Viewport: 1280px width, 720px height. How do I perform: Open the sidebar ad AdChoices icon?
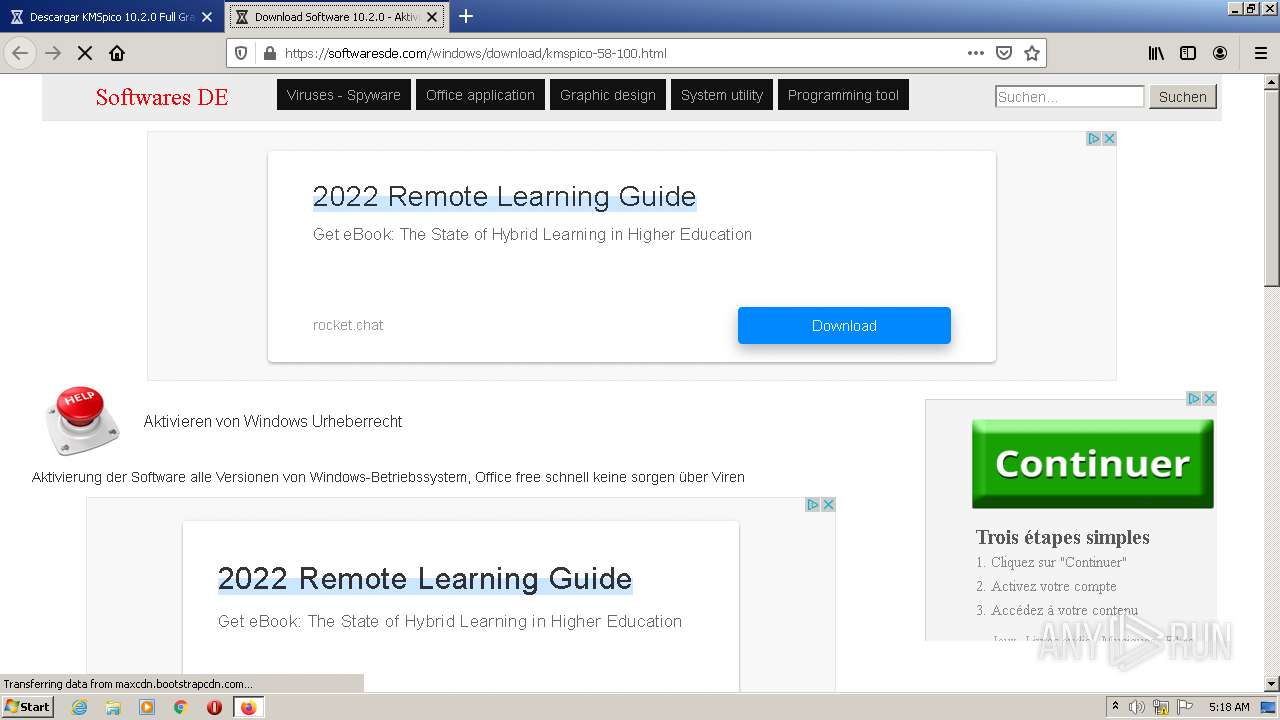pyautogui.click(x=1194, y=398)
